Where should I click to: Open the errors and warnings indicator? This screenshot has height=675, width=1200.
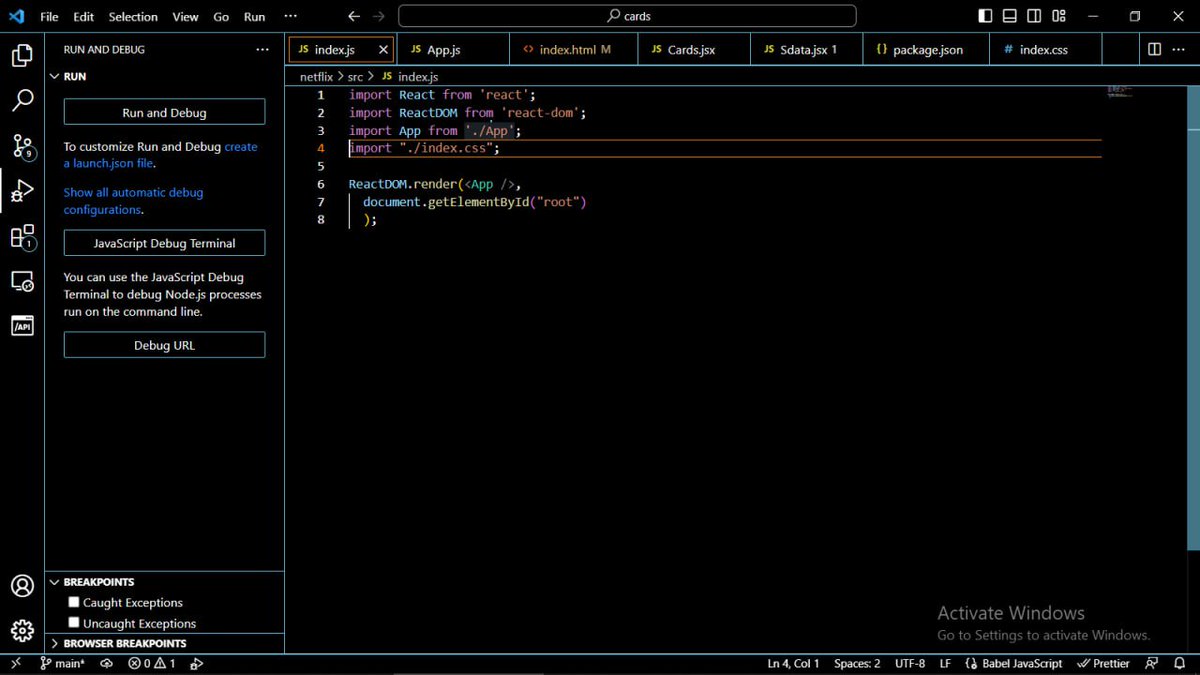pyautogui.click(x=152, y=663)
